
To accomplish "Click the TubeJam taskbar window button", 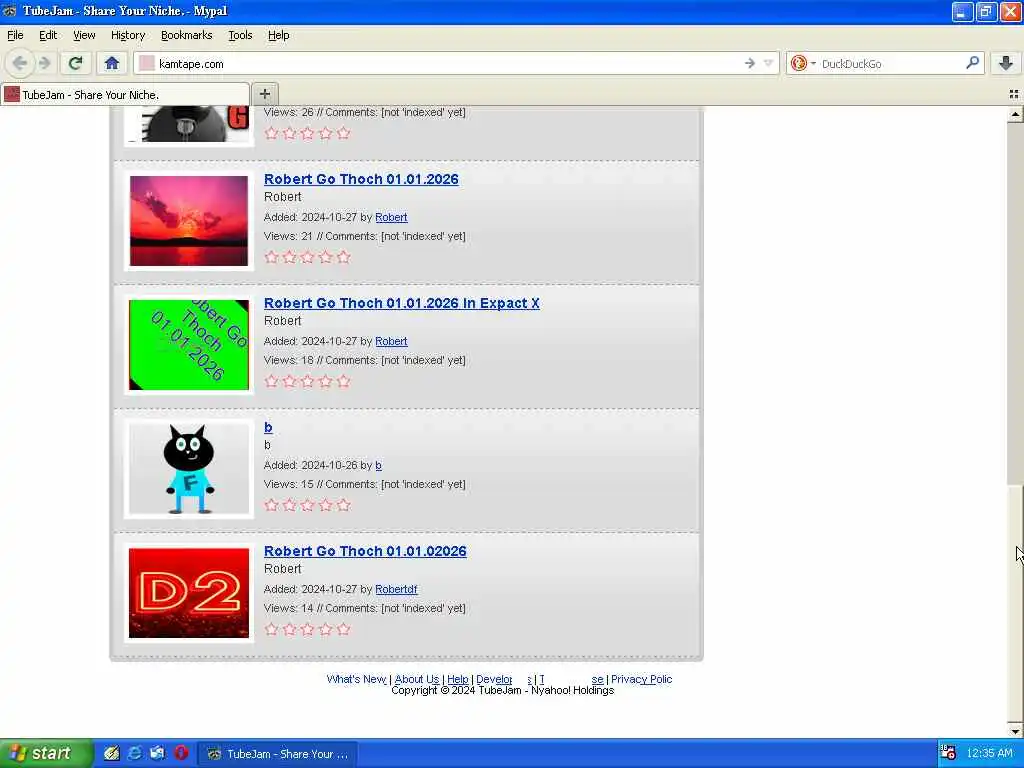I will [278, 754].
